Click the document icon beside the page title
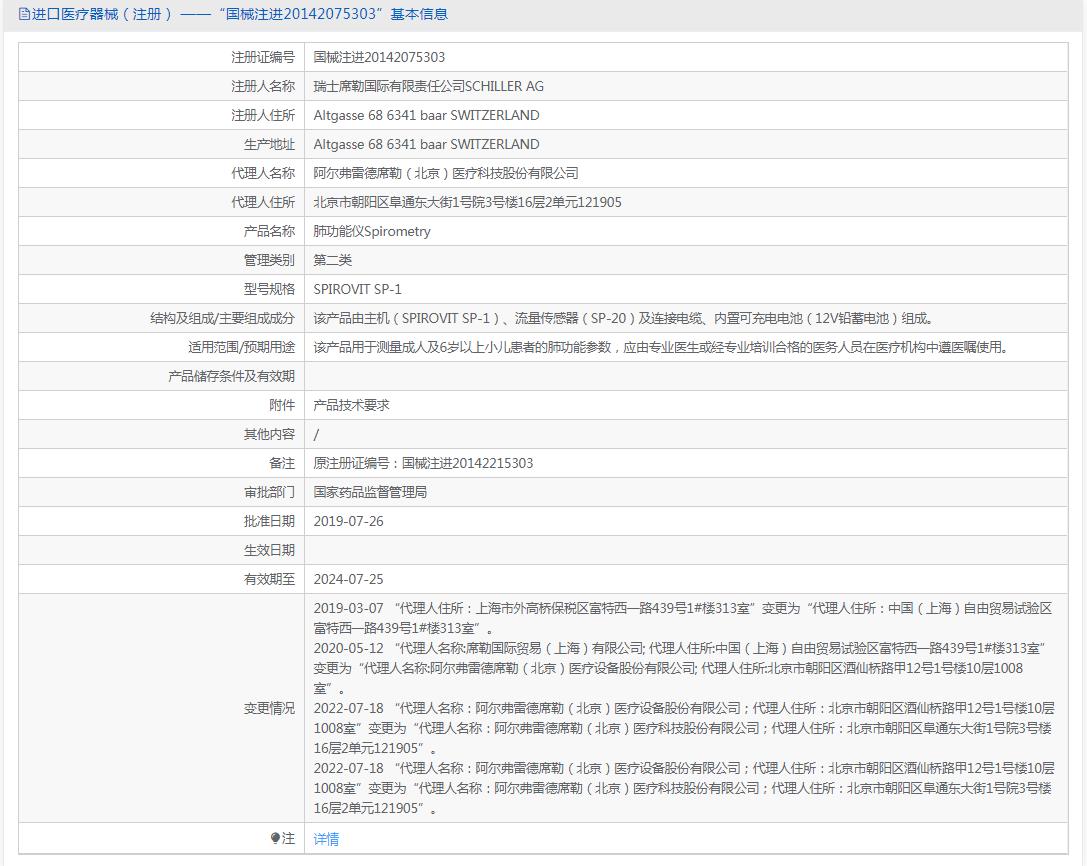The height and width of the screenshot is (866, 1087). pyautogui.click(x=24, y=14)
